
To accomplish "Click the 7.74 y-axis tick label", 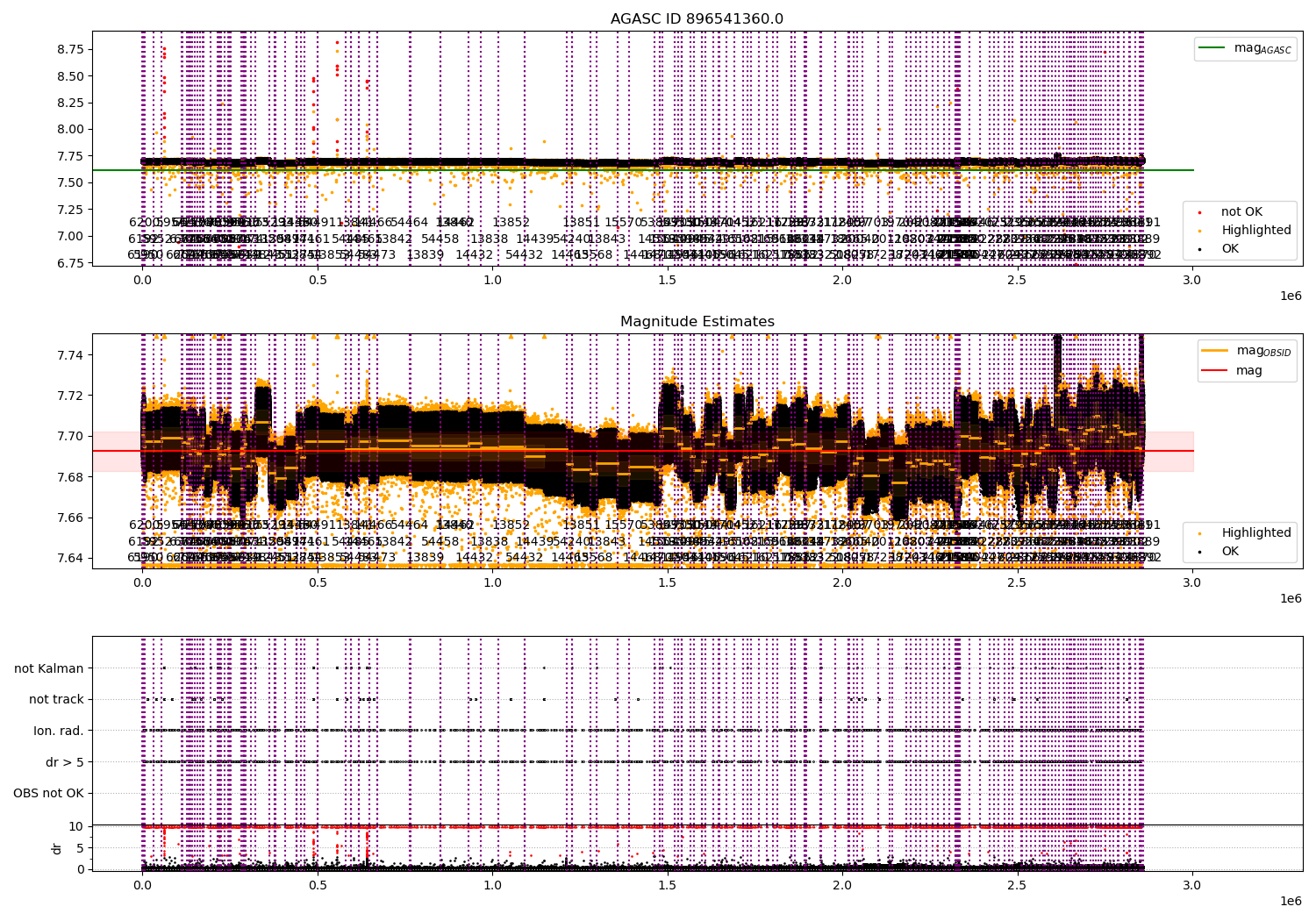I will coord(70,355).
